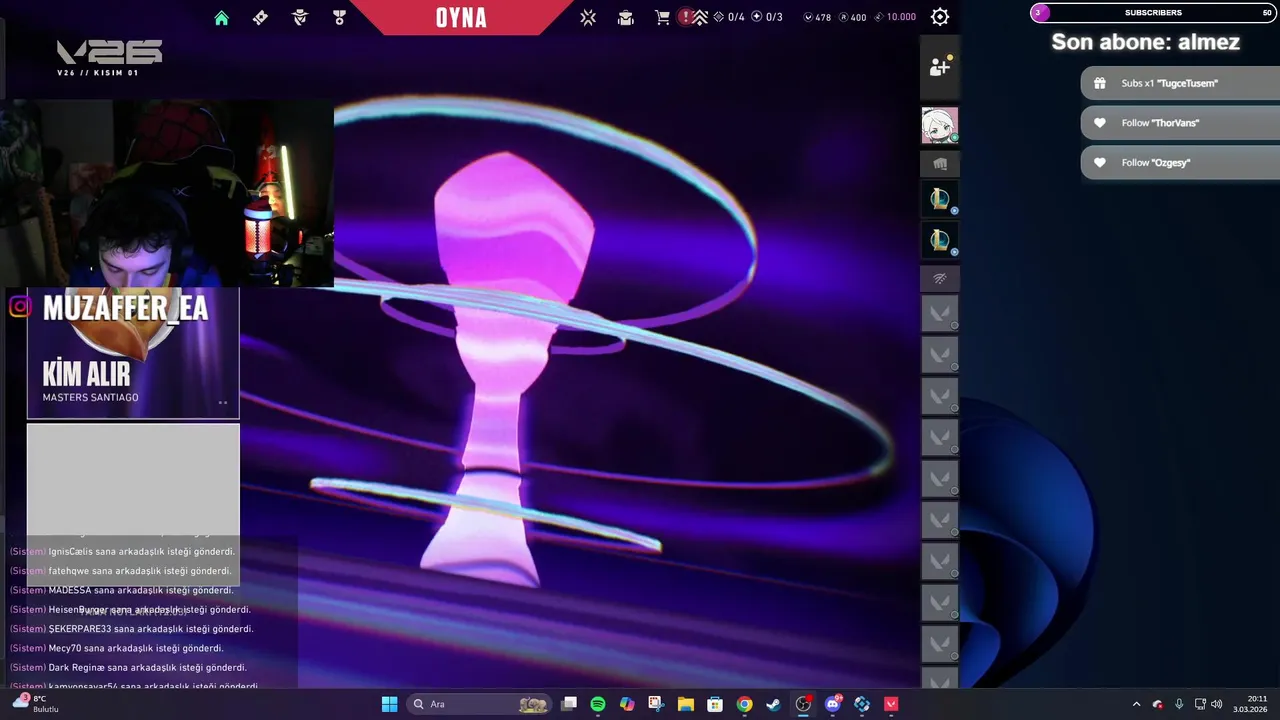This screenshot has width=1280, height=720.
Task: Open the Windows Start menu
Action: pos(389,704)
